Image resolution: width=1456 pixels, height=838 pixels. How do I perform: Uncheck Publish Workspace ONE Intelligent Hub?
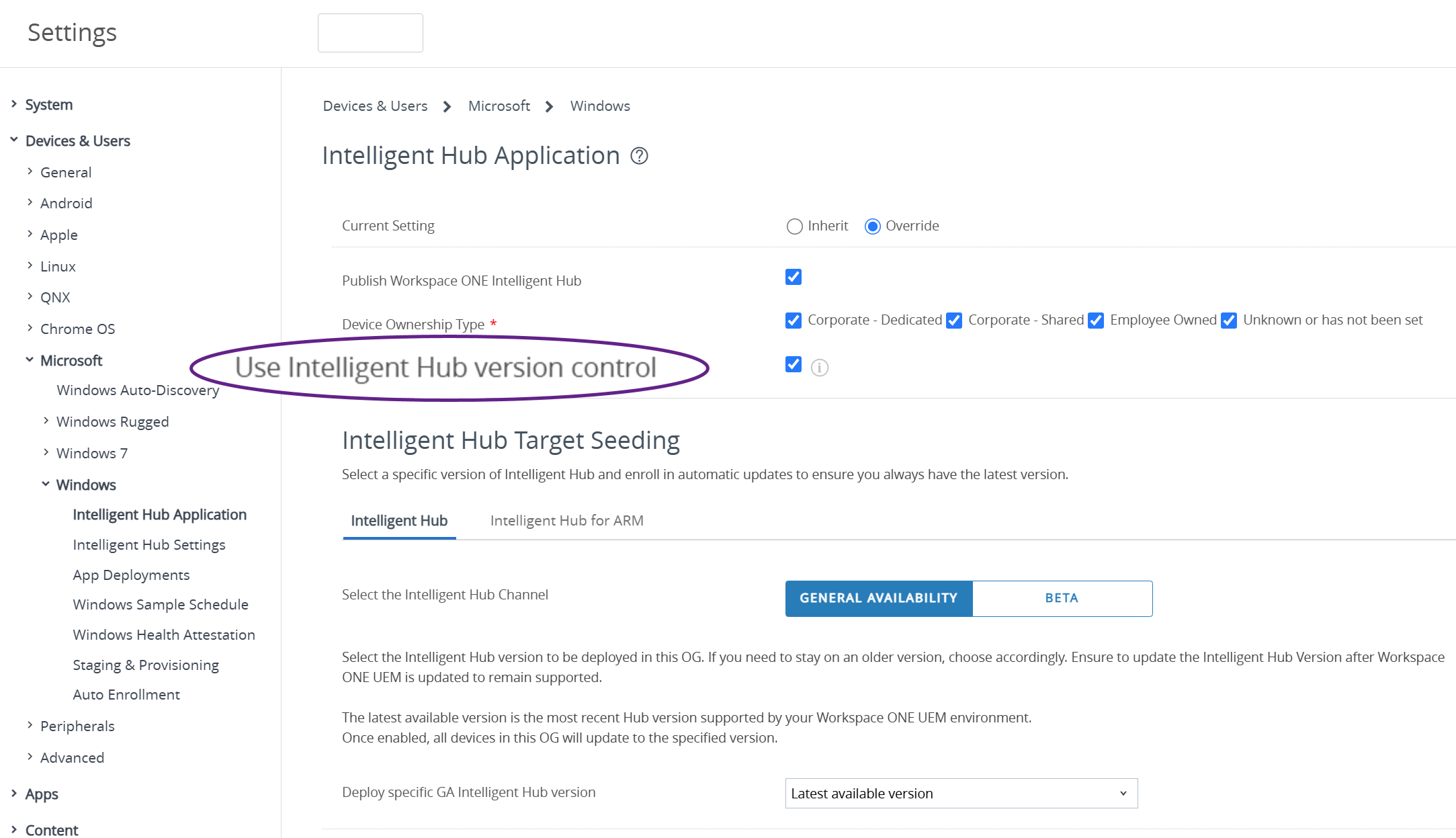point(793,276)
